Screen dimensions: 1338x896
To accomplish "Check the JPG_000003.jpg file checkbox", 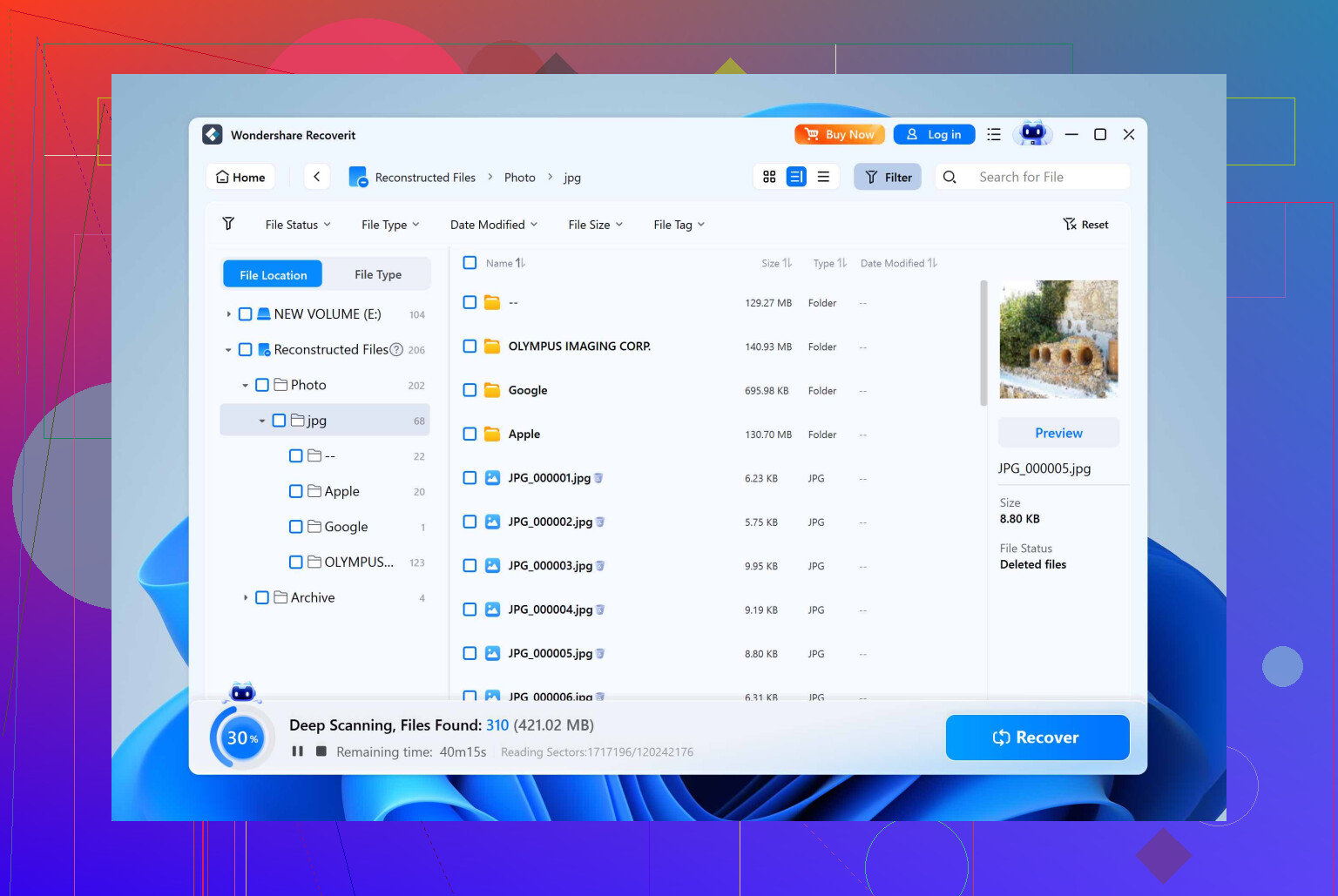I will tap(470, 566).
